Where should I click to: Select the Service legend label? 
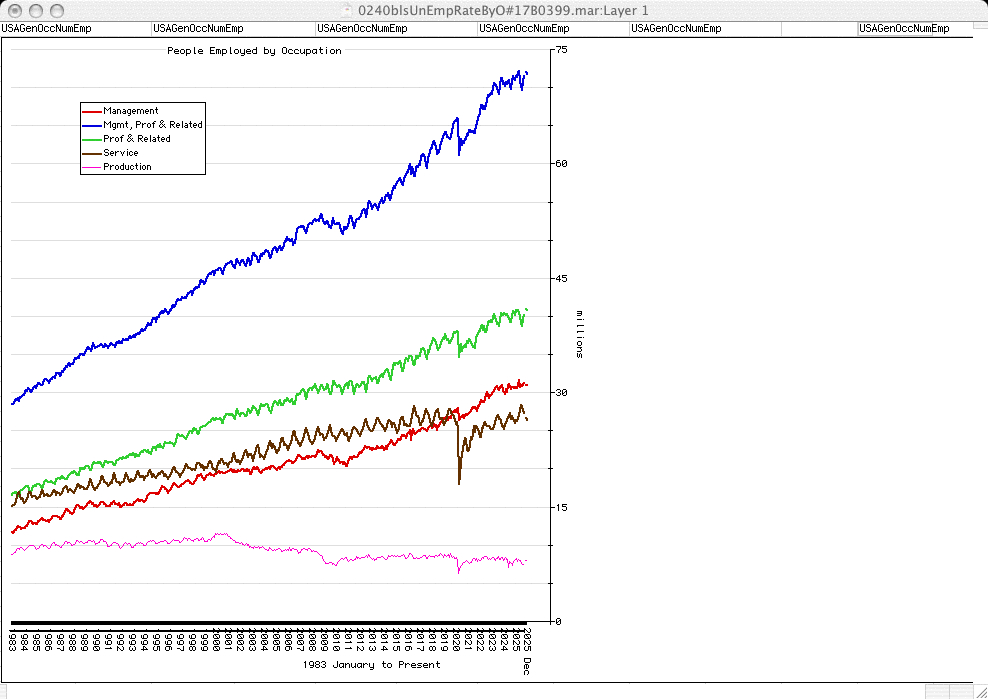coord(121,153)
